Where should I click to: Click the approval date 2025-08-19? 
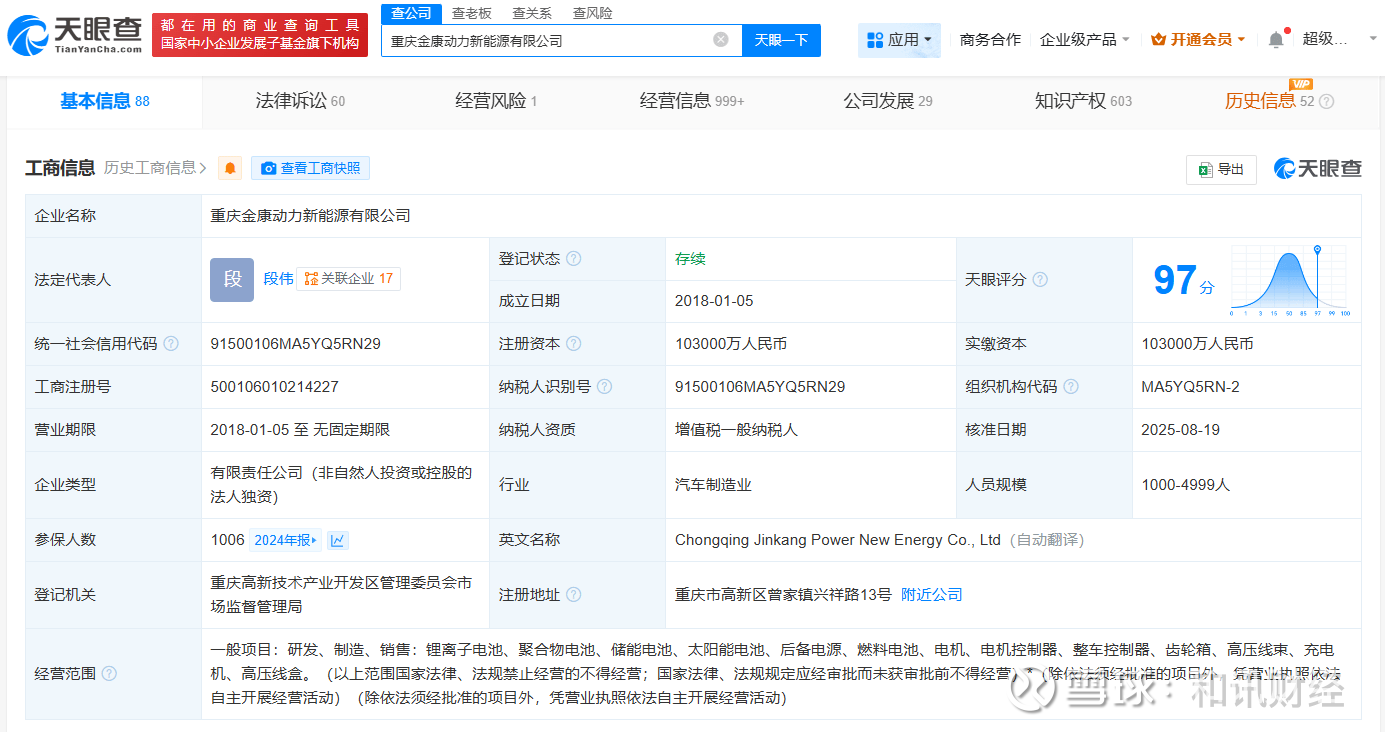pos(1183,430)
